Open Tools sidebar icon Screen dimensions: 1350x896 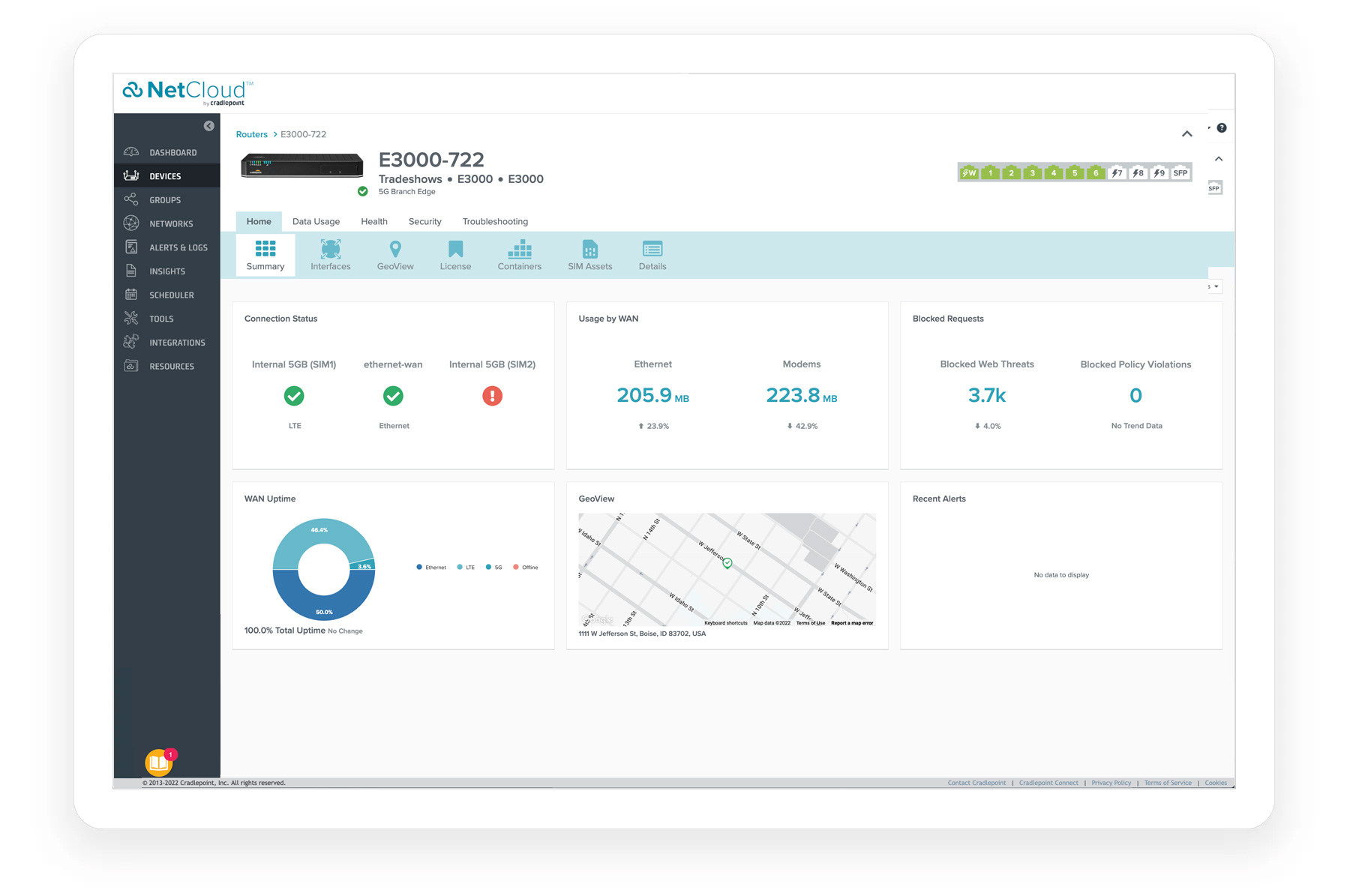coord(131,319)
